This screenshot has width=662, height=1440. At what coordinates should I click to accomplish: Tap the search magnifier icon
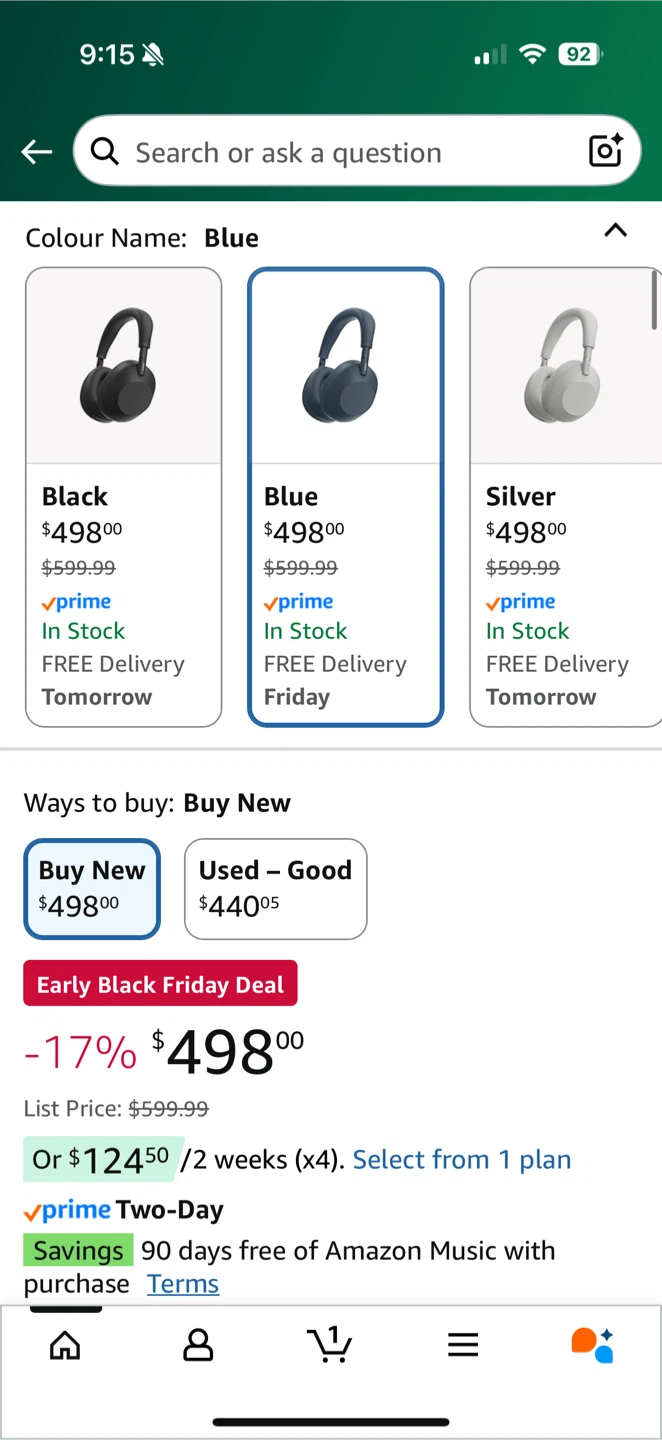click(x=105, y=152)
